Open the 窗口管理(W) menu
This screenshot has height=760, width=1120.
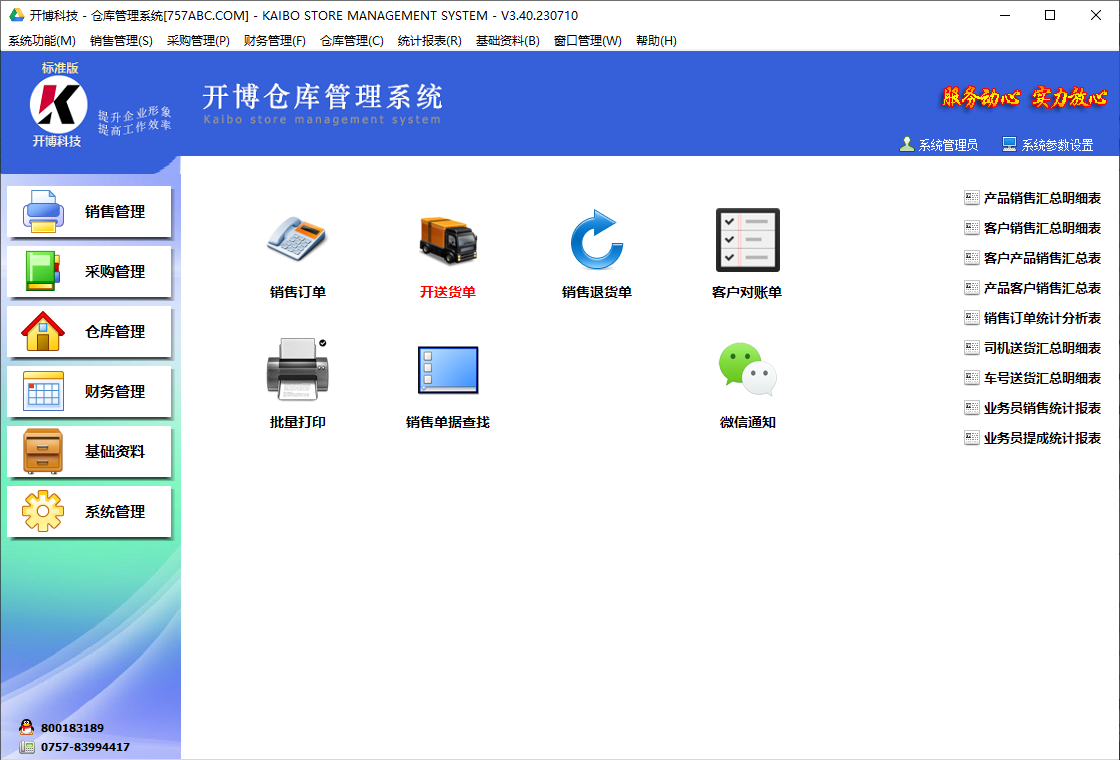(587, 41)
